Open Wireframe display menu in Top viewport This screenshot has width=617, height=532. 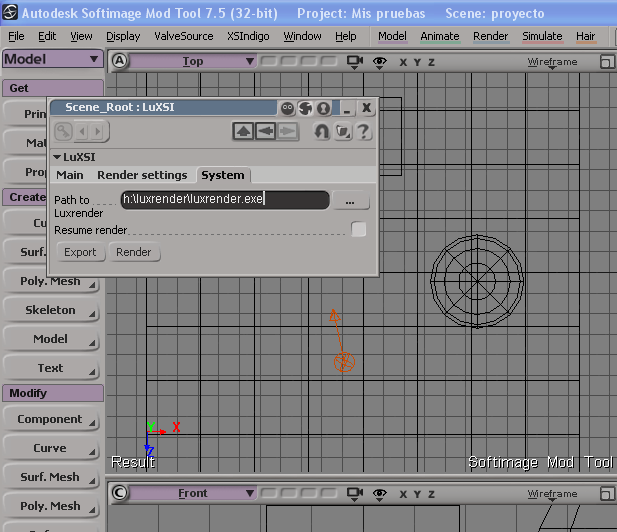[552, 62]
